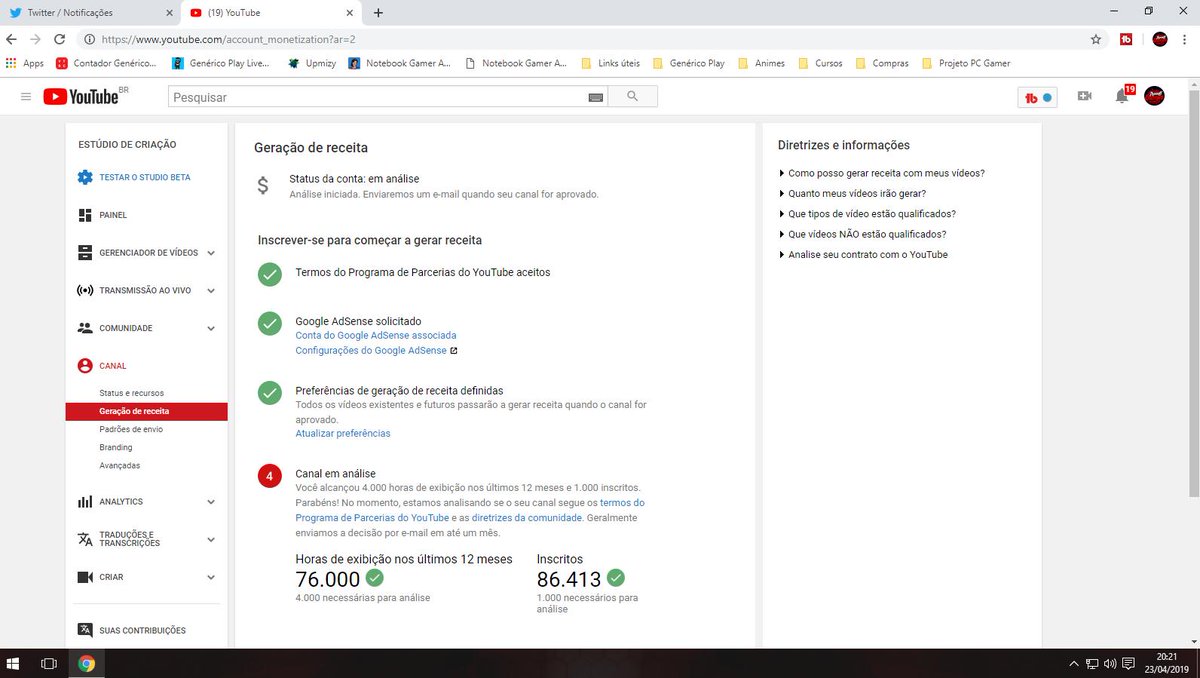Image resolution: width=1200 pixels, height=678 pixels.
Task: Click 'Testar o Studio Beta' link
Action: [x=145, y=177]
